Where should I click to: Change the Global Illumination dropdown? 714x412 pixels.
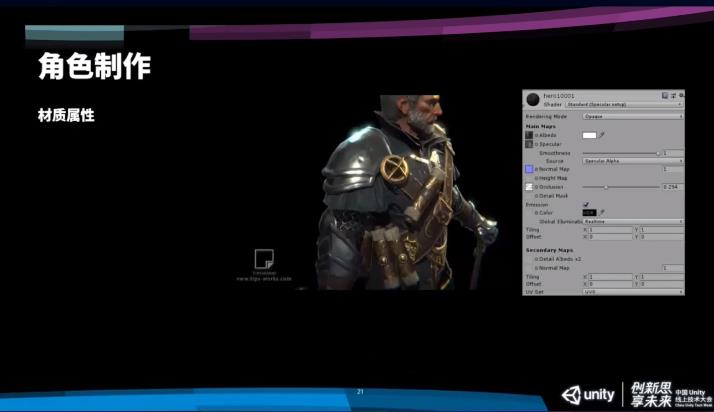(x=633, y=221)
